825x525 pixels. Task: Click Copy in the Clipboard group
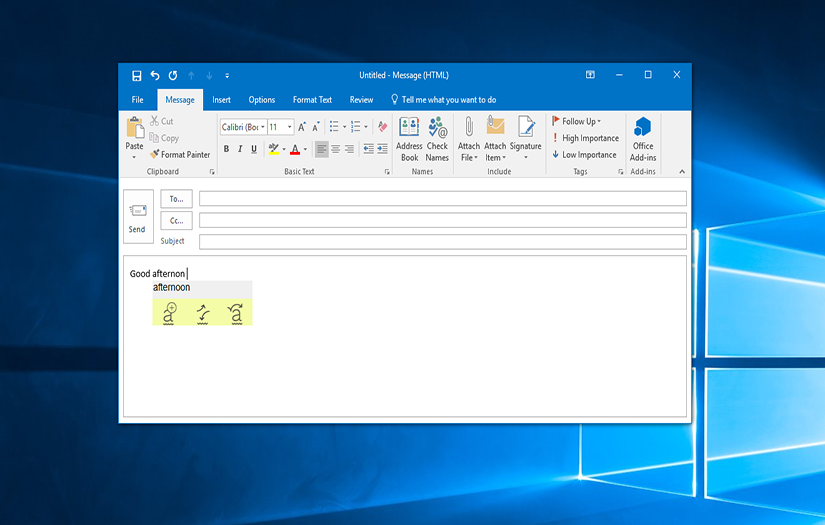164,138
